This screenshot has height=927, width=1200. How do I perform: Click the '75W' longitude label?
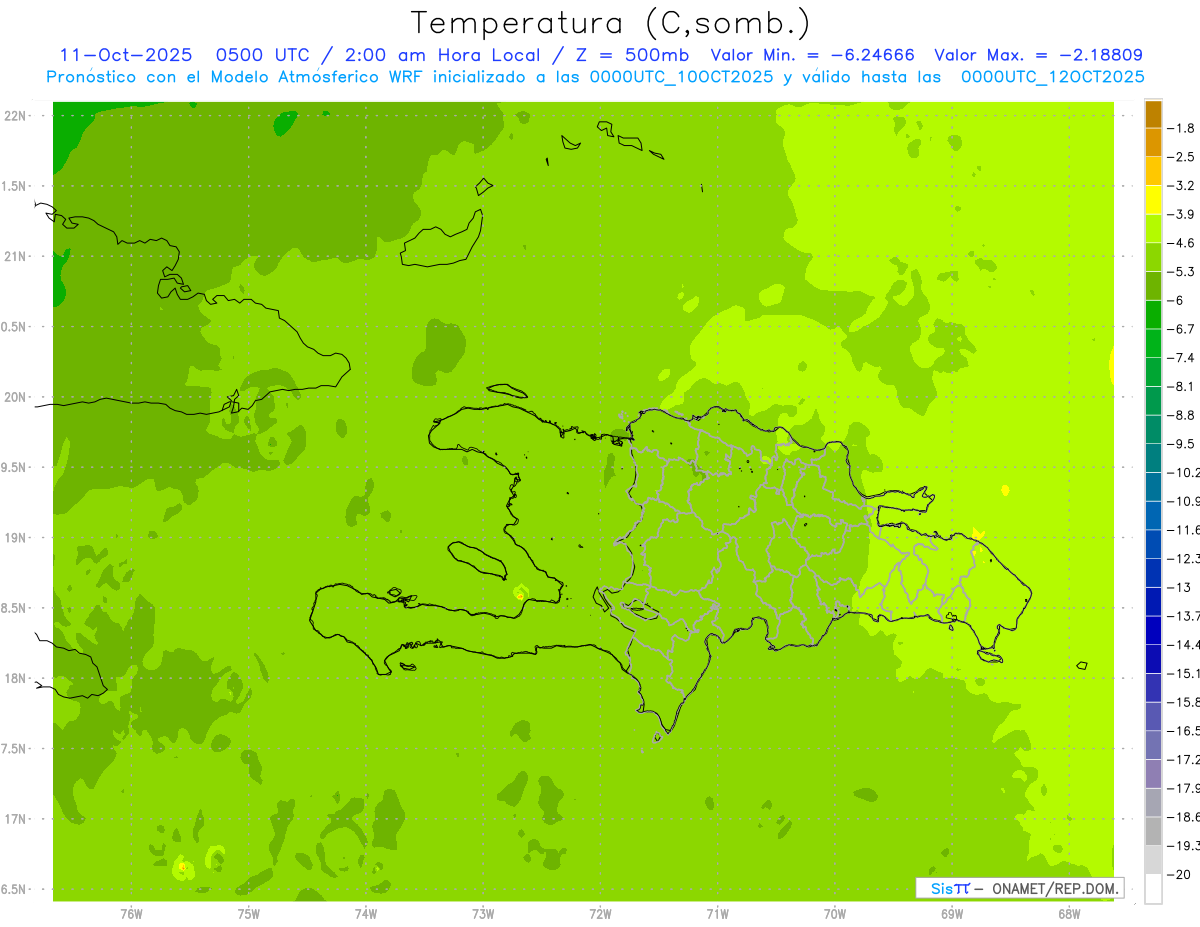pyautogui.click(x=249, y=914)
